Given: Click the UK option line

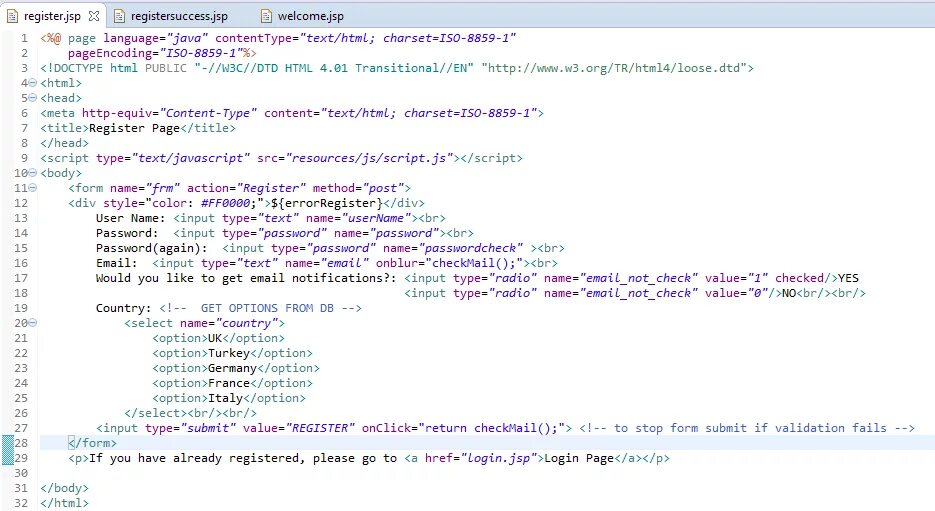Looking at the screenshot, I should (x=218, y=338).
